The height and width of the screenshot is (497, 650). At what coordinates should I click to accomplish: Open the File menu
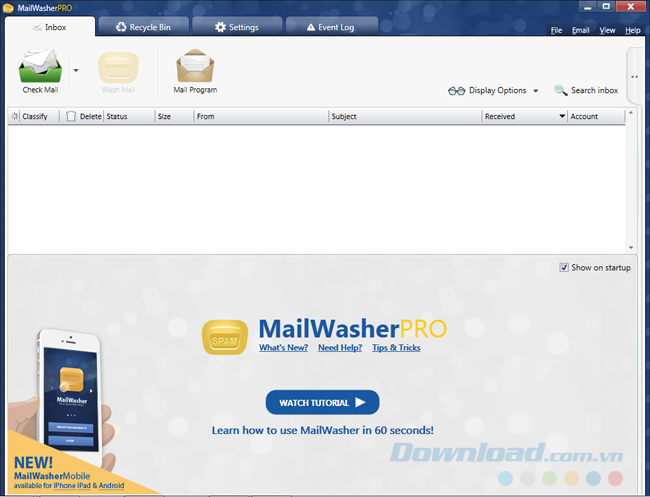(556, 30)
